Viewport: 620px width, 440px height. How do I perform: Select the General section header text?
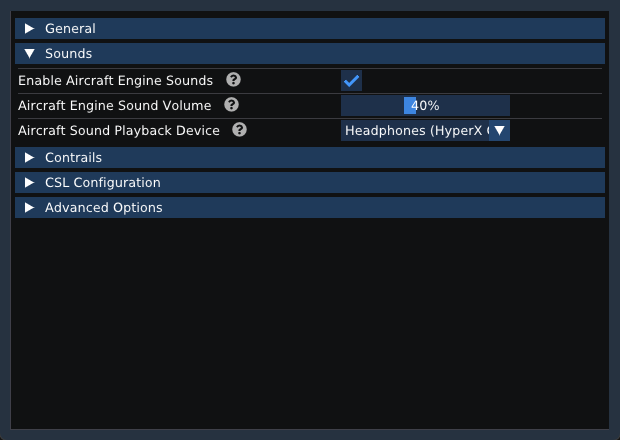[x=70, y=28]
